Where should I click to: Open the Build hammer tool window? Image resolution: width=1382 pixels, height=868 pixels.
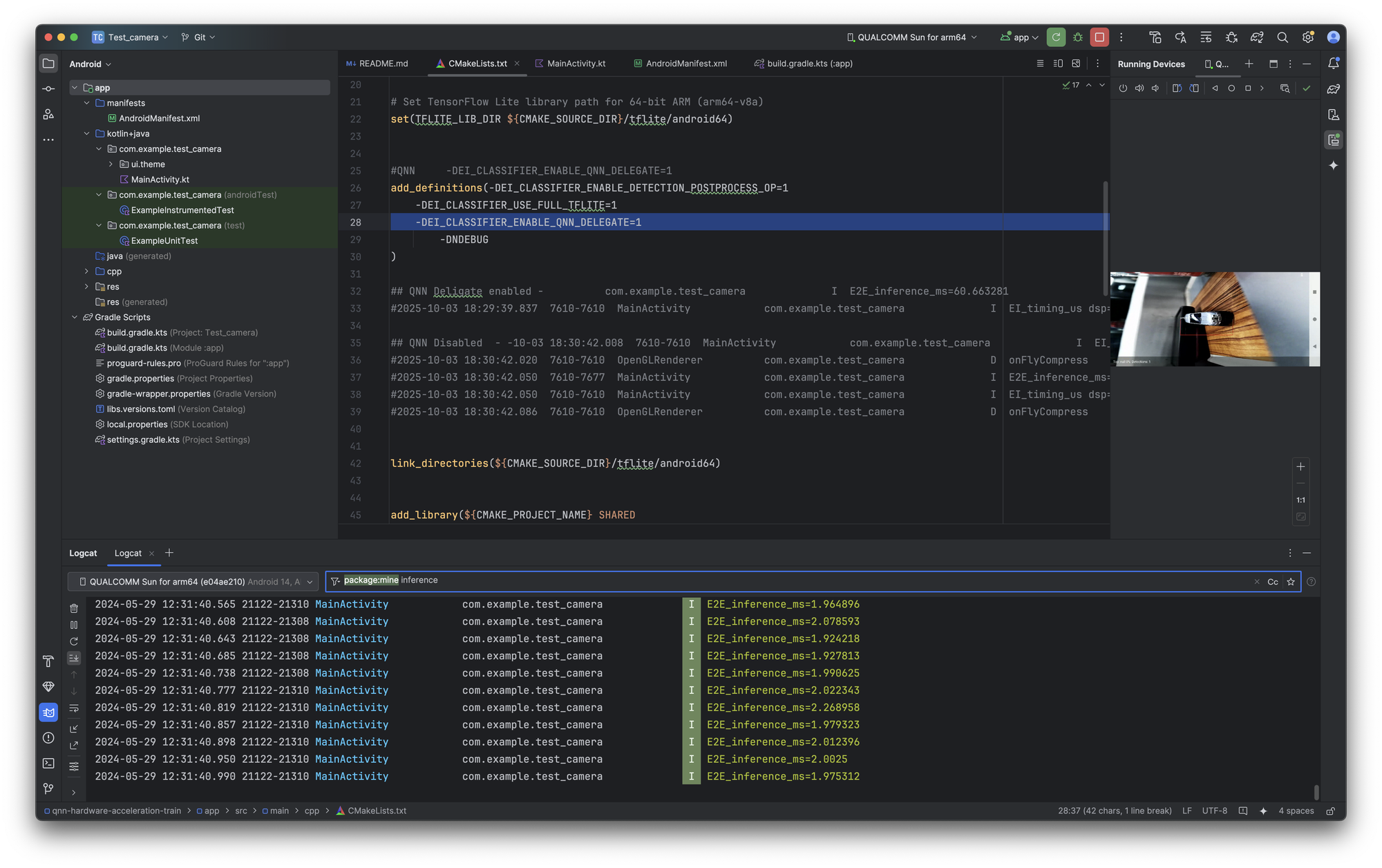[x=48, y=661]
